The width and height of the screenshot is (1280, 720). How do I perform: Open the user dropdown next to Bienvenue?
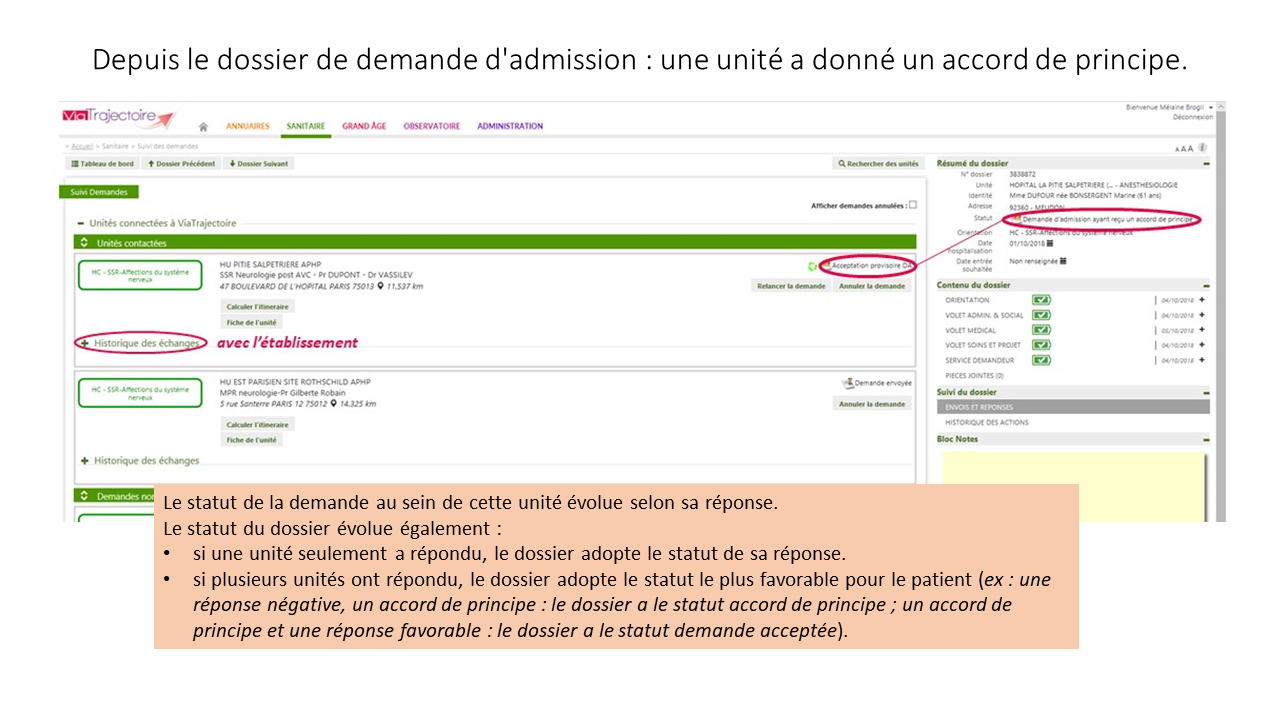click(x=1210, y=107)
